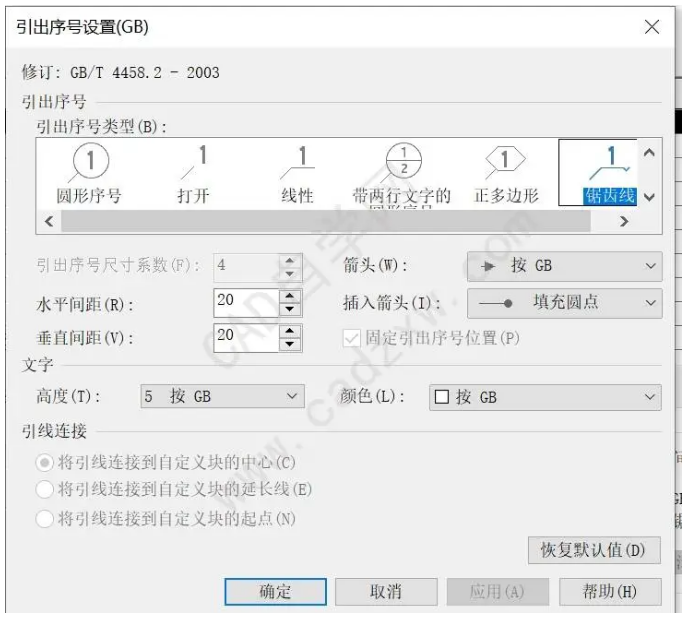The width and height of the screenshot is (689, 618).
Task: Click the 帮助(H) button
Action: tap(610, 592)
